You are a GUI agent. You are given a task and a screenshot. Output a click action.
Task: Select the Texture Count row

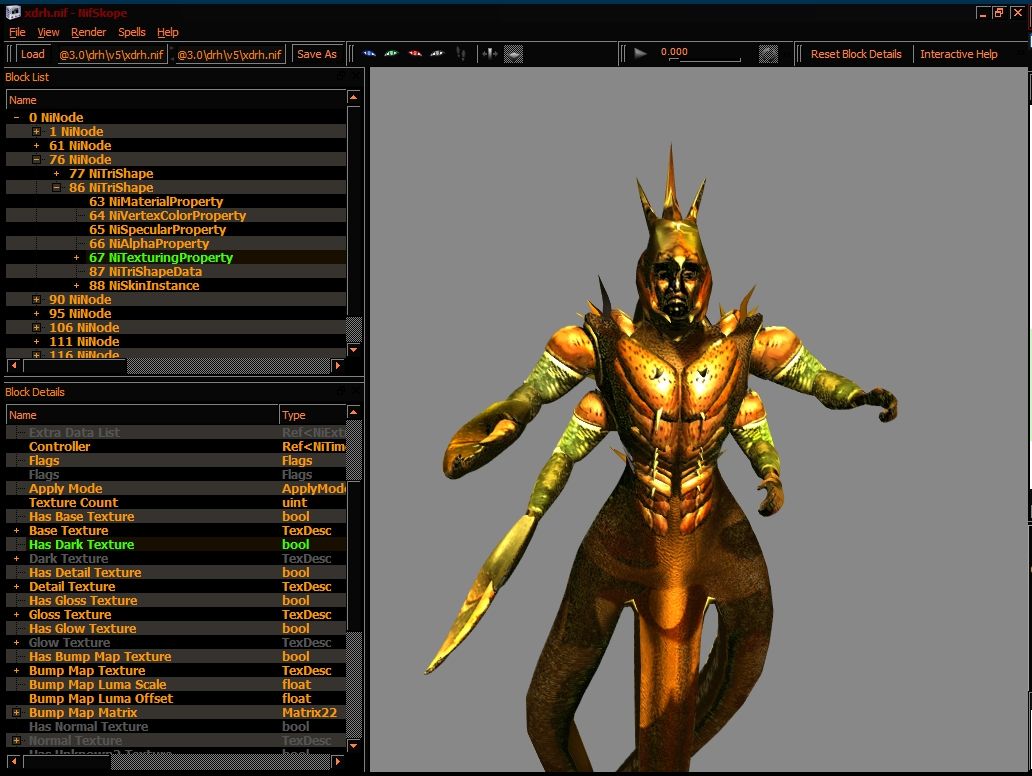(176, 503)
